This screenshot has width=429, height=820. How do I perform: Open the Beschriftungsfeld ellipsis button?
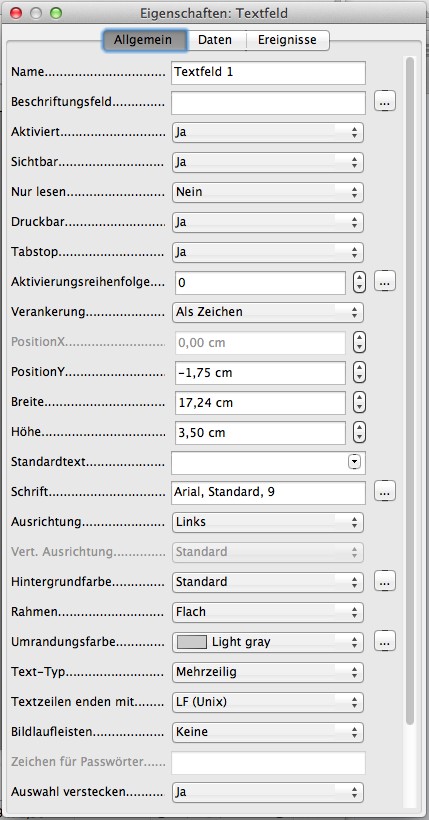click(x=385, y=101)
